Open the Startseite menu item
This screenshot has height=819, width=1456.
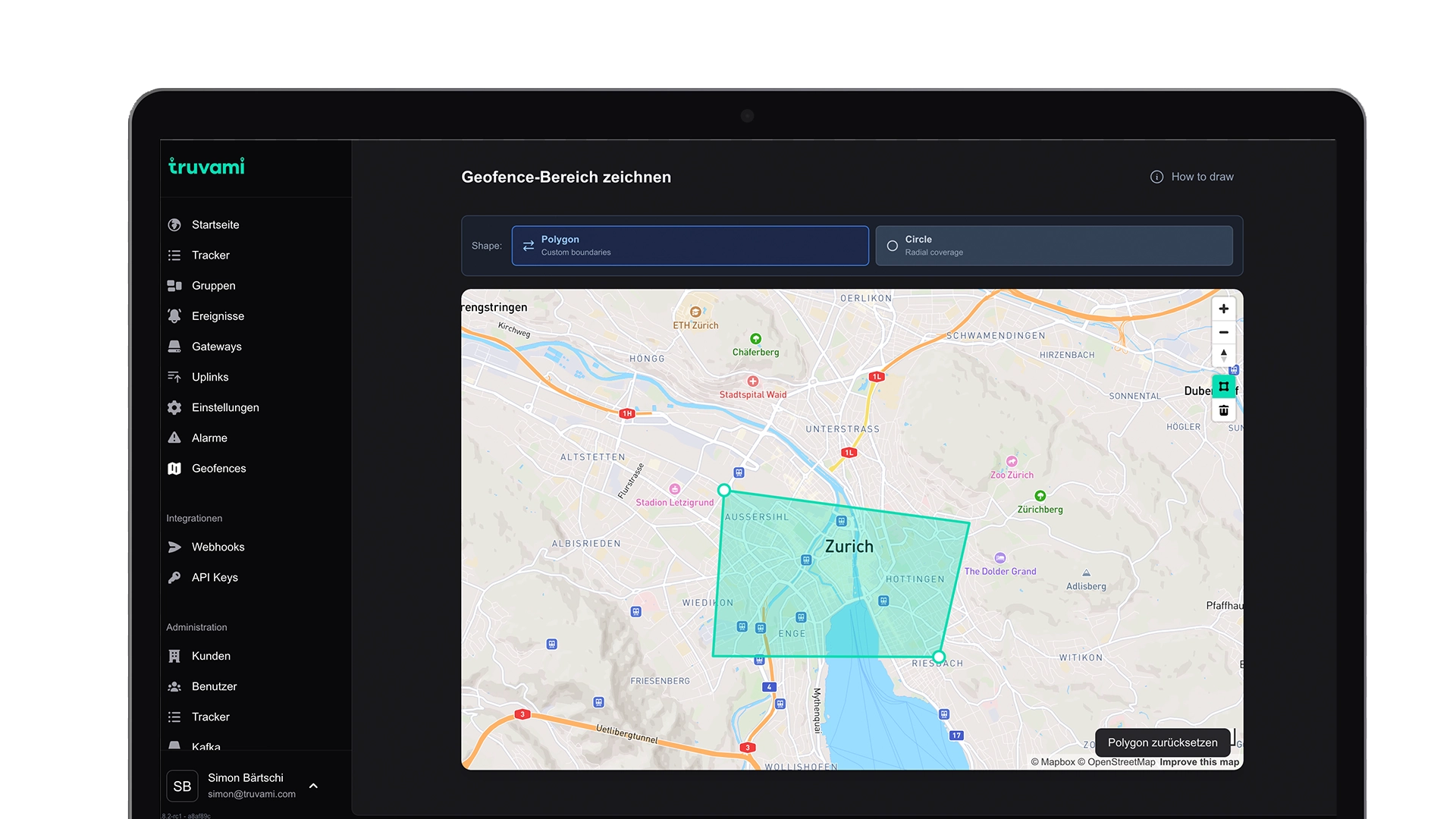(x=215, y=225)
